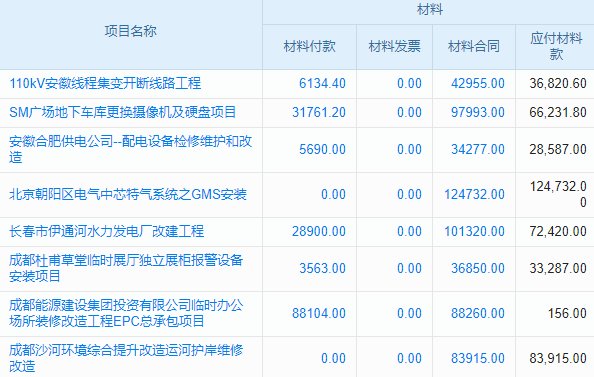Open 0.00 invoice for SM广场 row

coord(409,113)
